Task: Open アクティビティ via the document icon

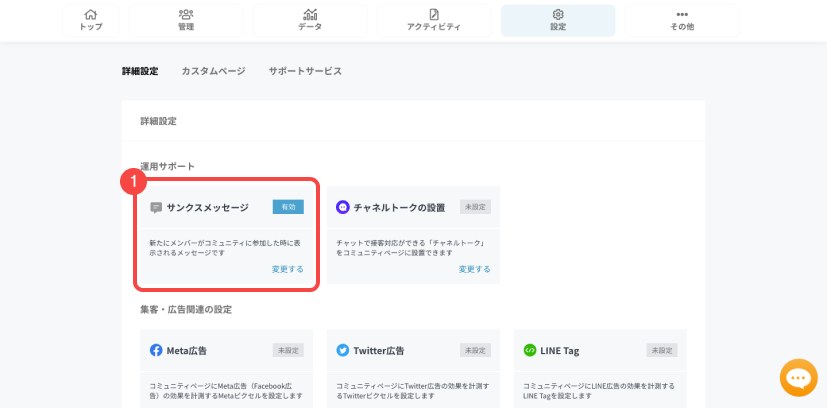Action: pyautogui.click(x=434, y=15)
